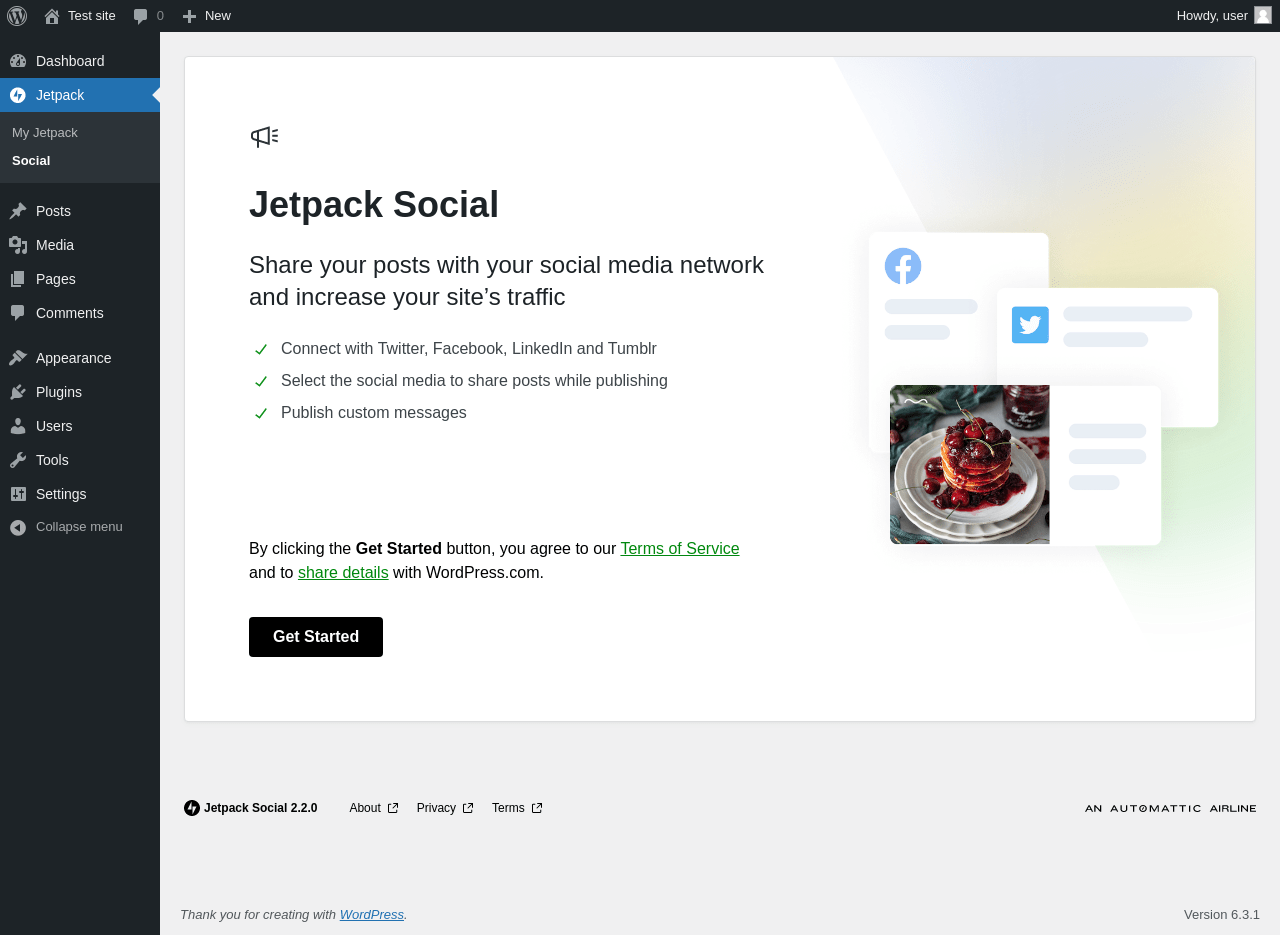Click the Media icon in sidebar
Screen dimensions: 1280x935
18,245
